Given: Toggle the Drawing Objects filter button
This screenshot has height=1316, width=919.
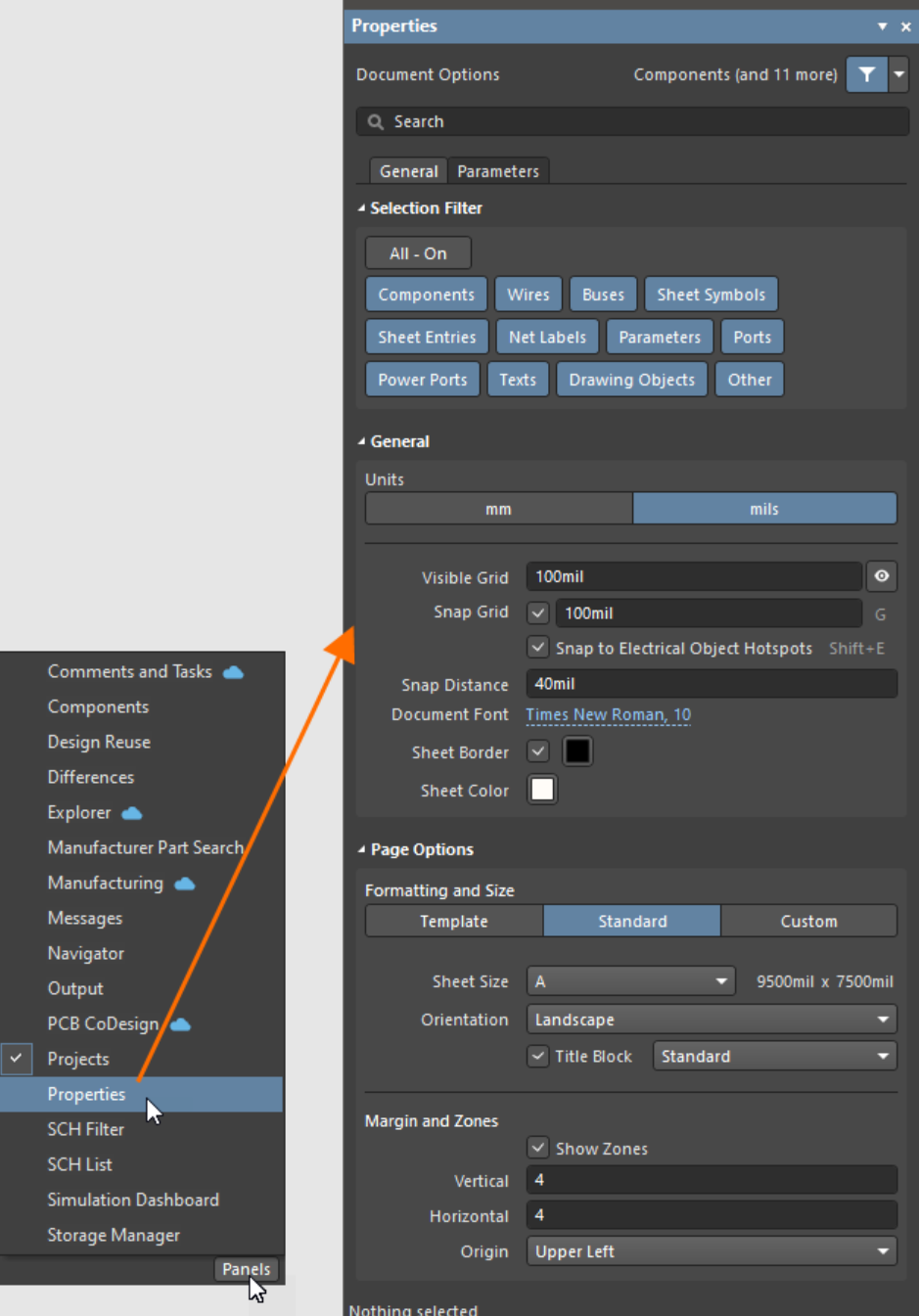Looking at the screenshot, I should pyautogui.click(x=631, y=380).
